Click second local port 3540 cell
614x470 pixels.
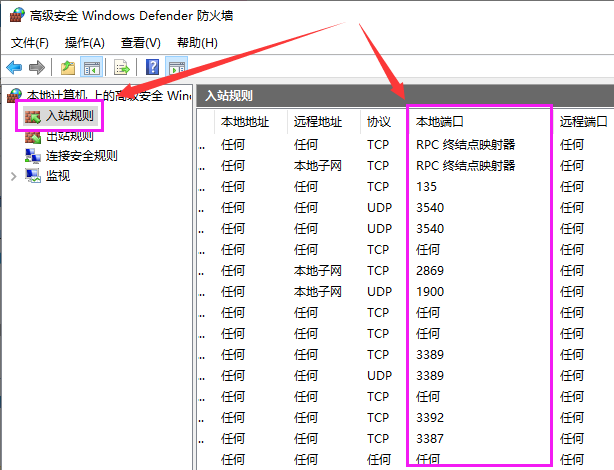[430, 229]
